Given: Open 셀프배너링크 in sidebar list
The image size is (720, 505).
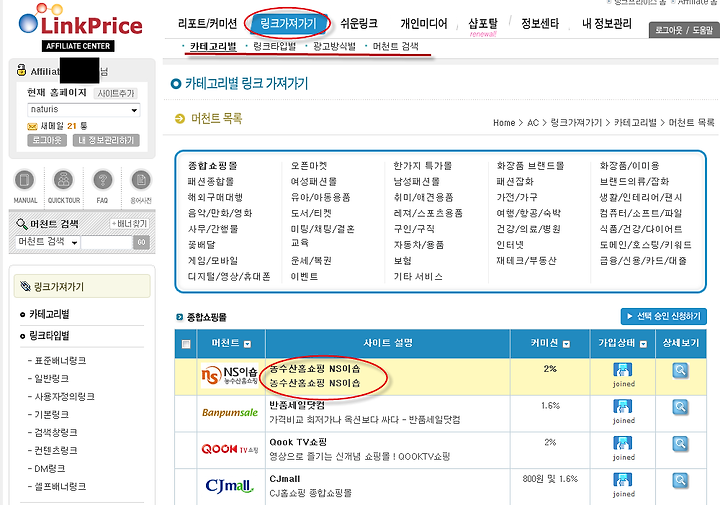Looking at the screenshot, I should pos(60,487).
